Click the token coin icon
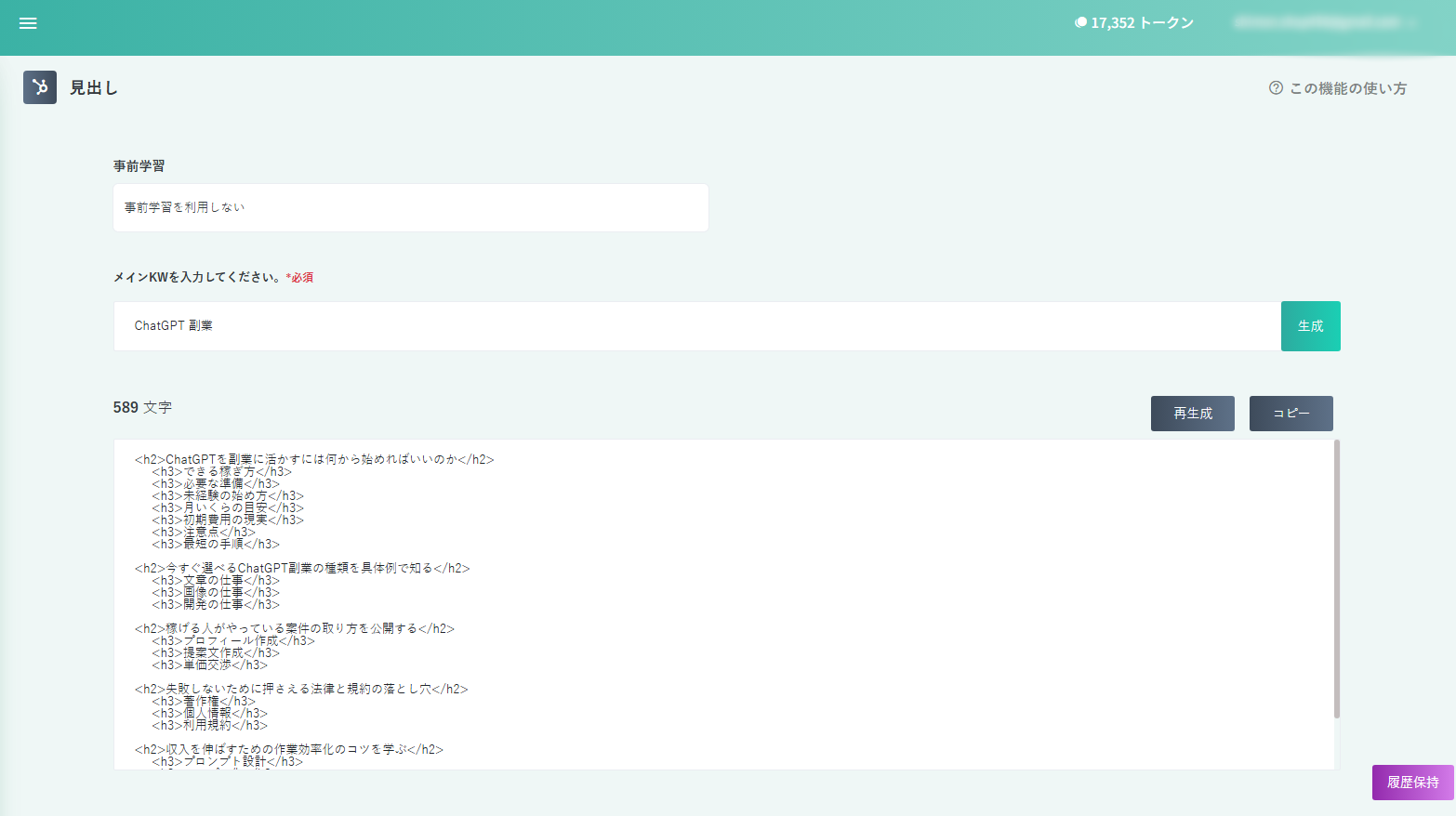The width and height of the screenshot is (1456, 816). pos(1080,22)
